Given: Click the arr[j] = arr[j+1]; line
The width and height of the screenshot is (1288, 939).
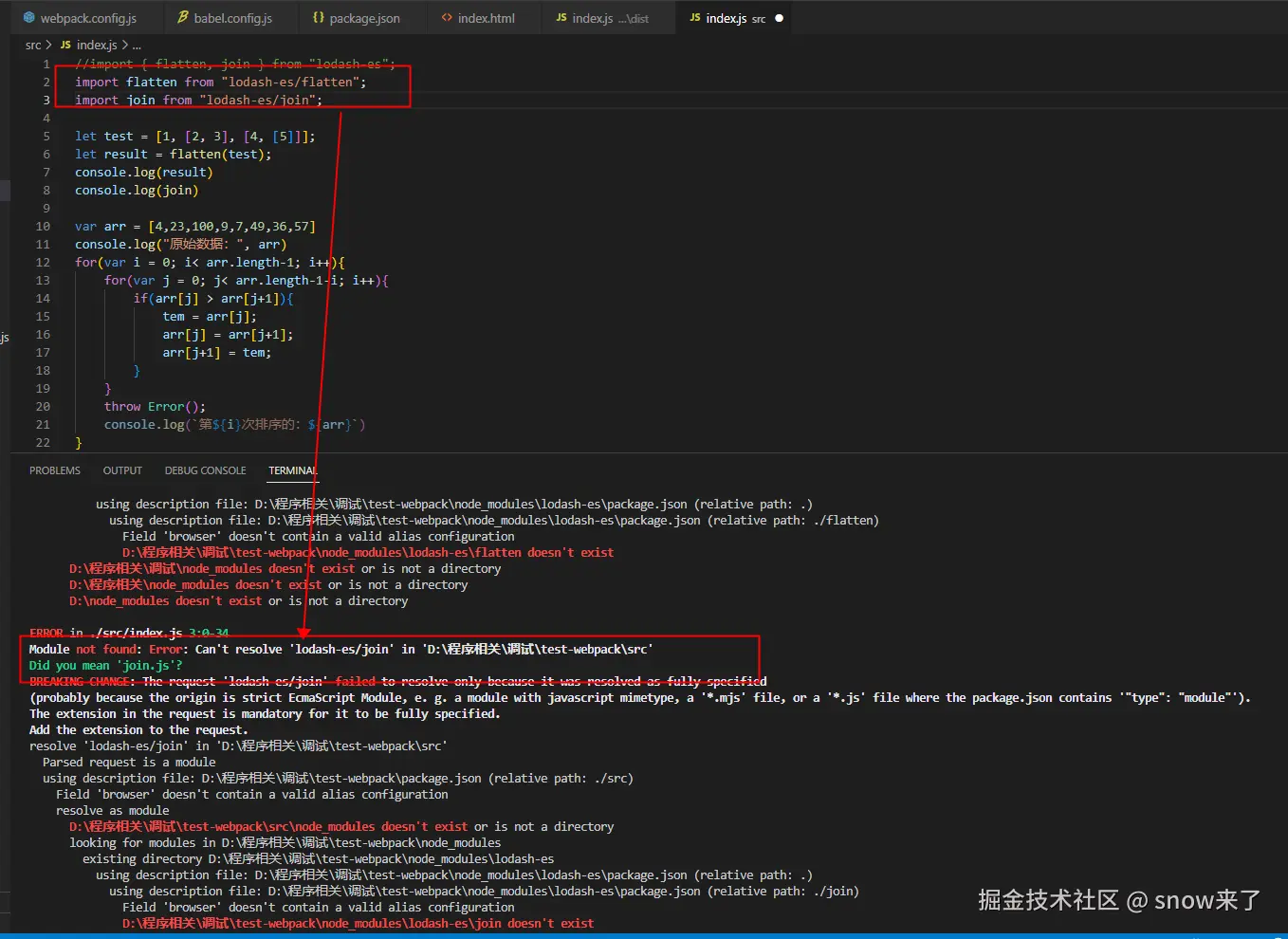Looking at the screenshot, I should click(x=228, y=335).
